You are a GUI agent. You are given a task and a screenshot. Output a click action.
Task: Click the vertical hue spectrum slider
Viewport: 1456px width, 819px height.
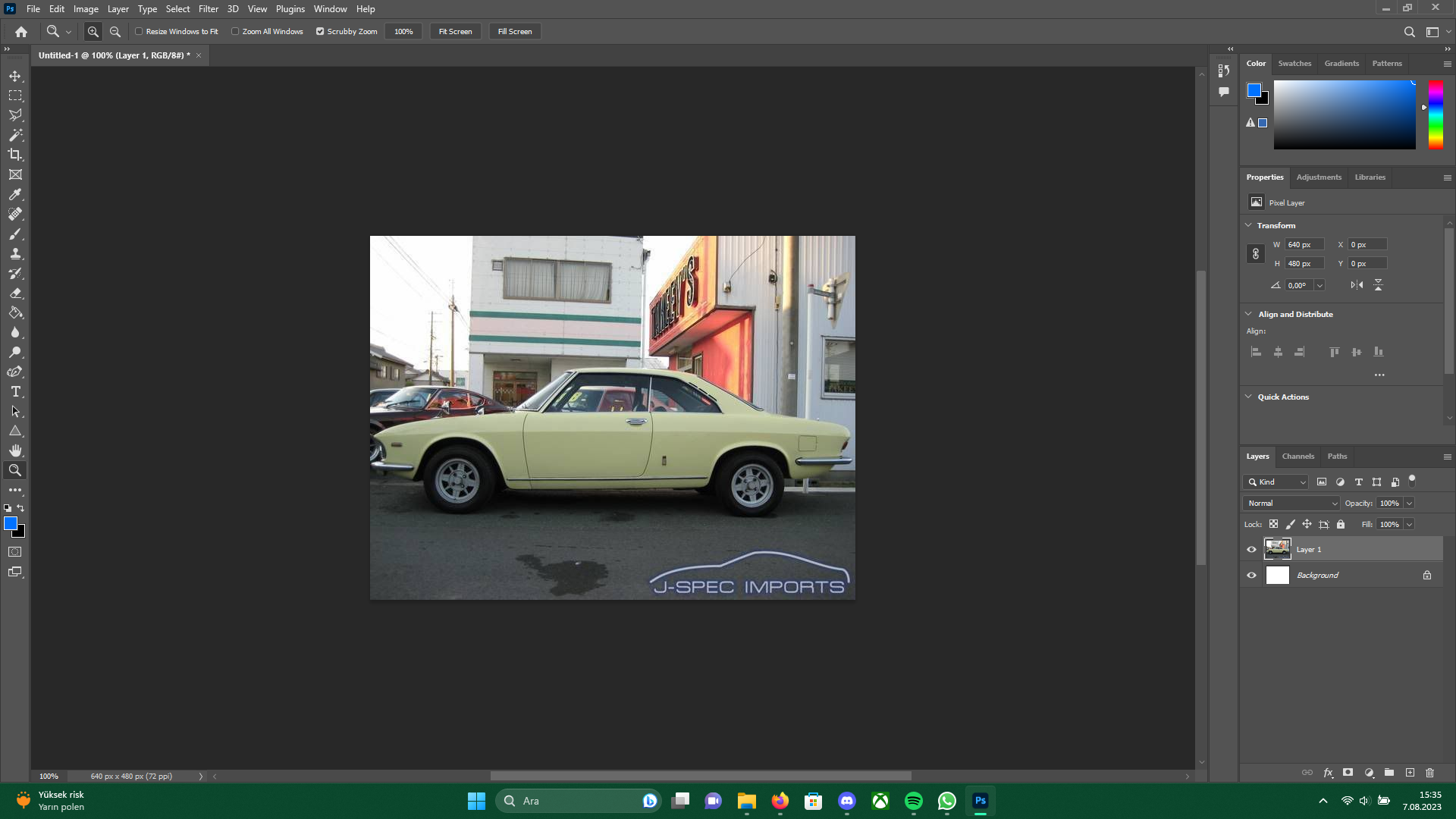(x=1436, y=114)
